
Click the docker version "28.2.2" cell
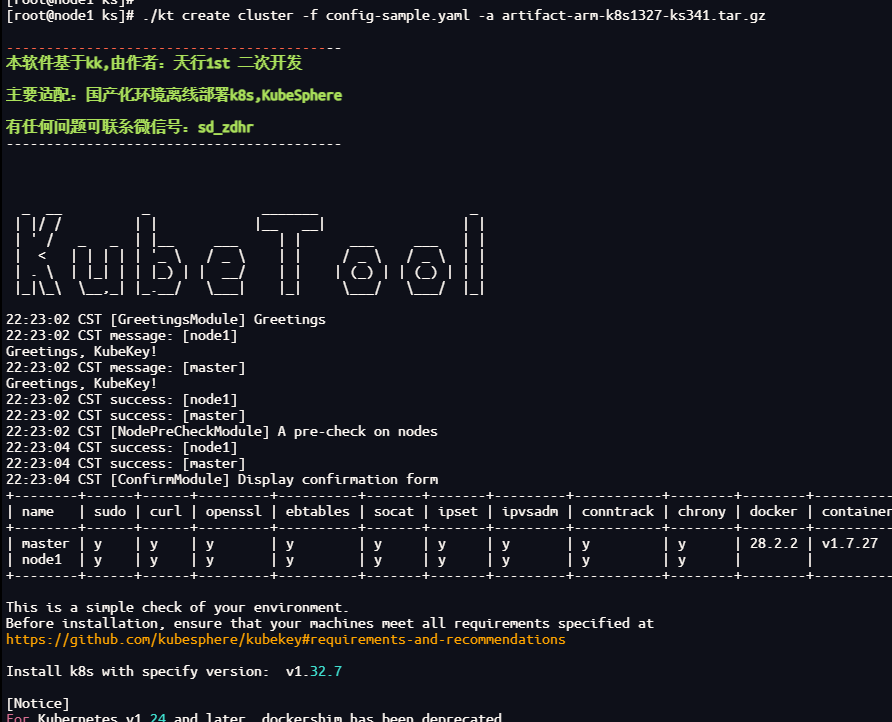point(774,543)
